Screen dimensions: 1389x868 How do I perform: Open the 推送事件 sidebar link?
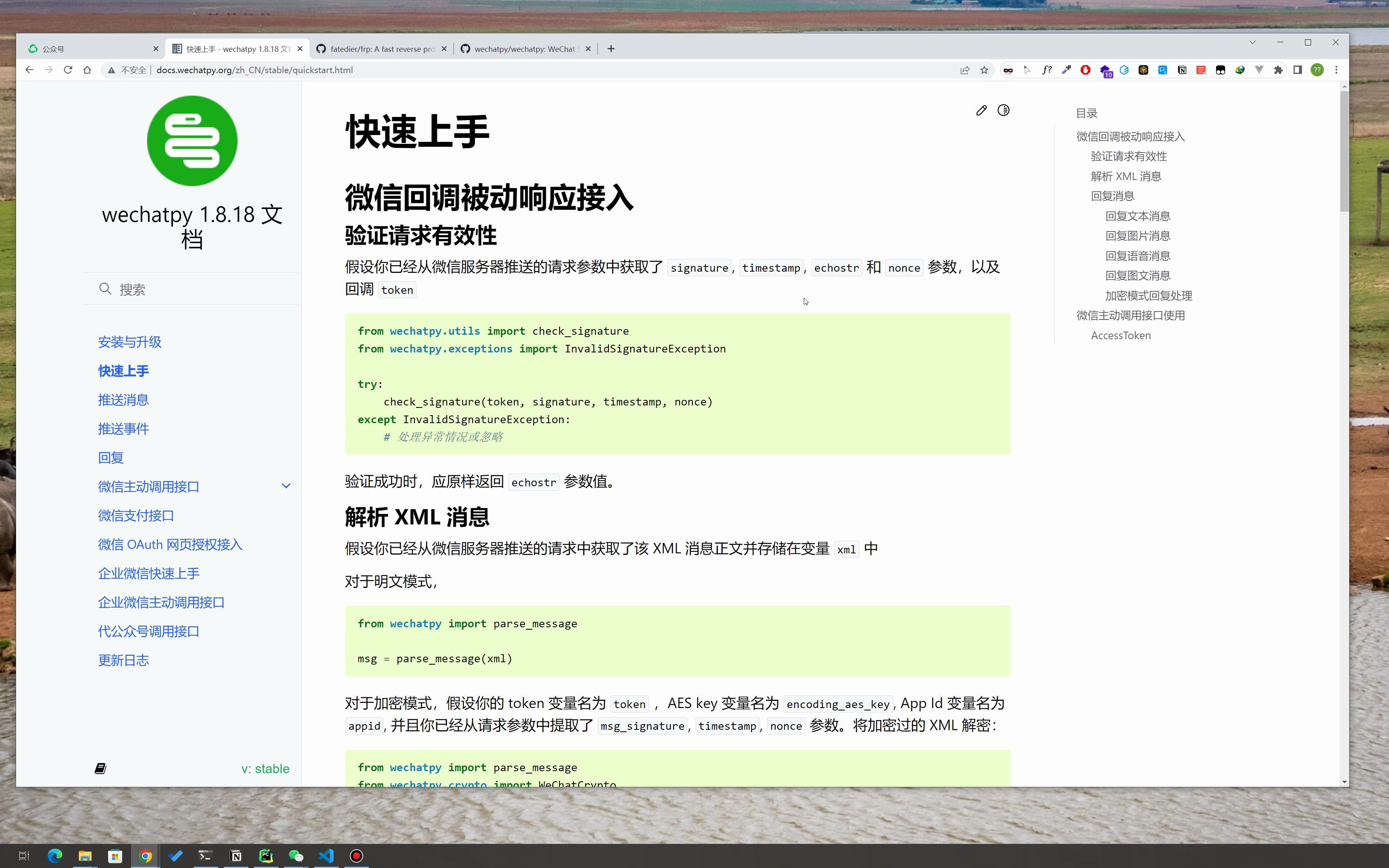point(123,429)
